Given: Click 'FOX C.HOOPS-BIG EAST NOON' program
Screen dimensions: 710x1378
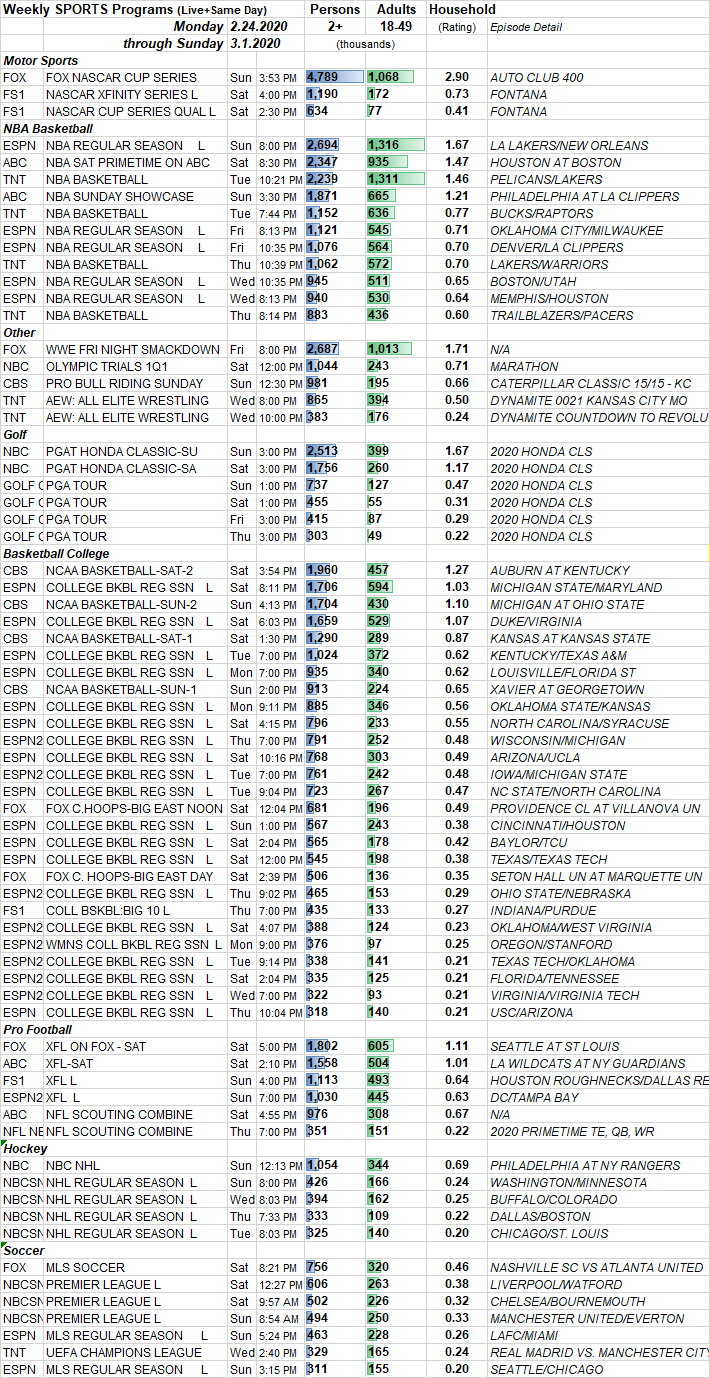Looking at the screenshot, I should point(134,808).
